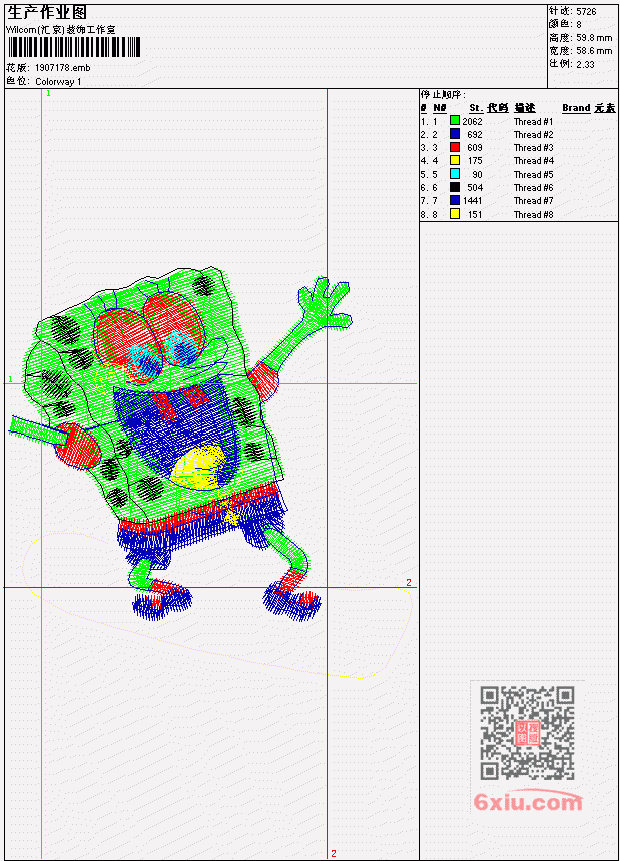The width and height of the screenshot is (620, 861).
Task: Click the '停止顺序' stop sequence label
Action: coord(443,95)
